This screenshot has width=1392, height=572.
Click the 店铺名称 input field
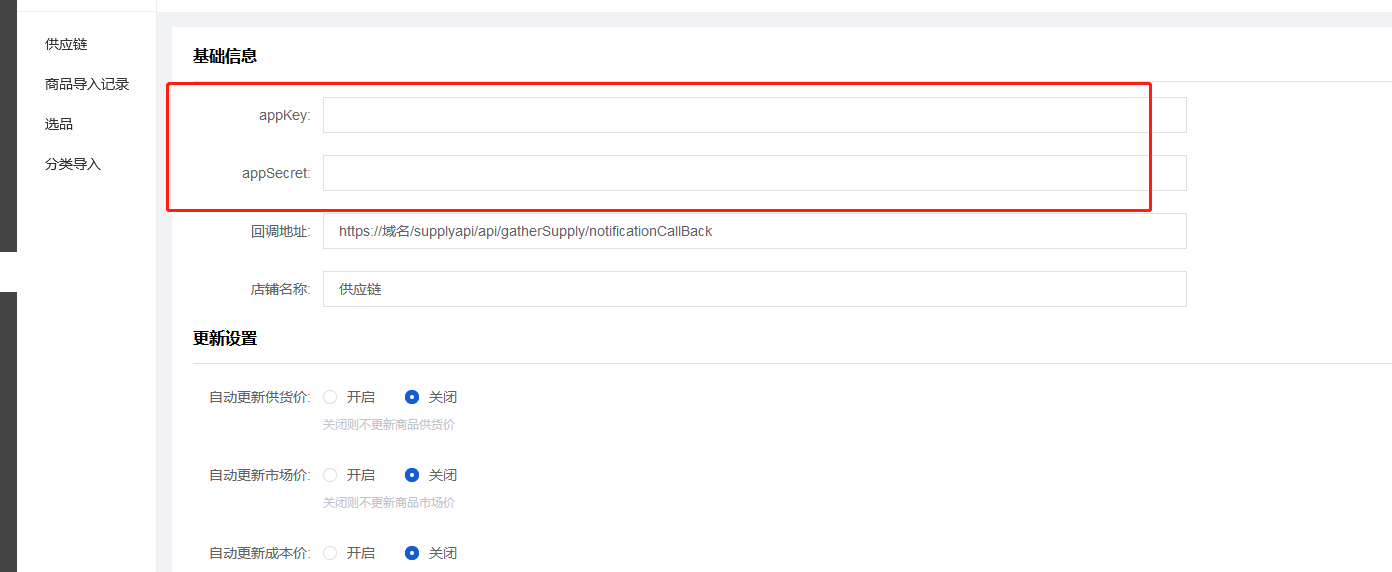(754, 289)
